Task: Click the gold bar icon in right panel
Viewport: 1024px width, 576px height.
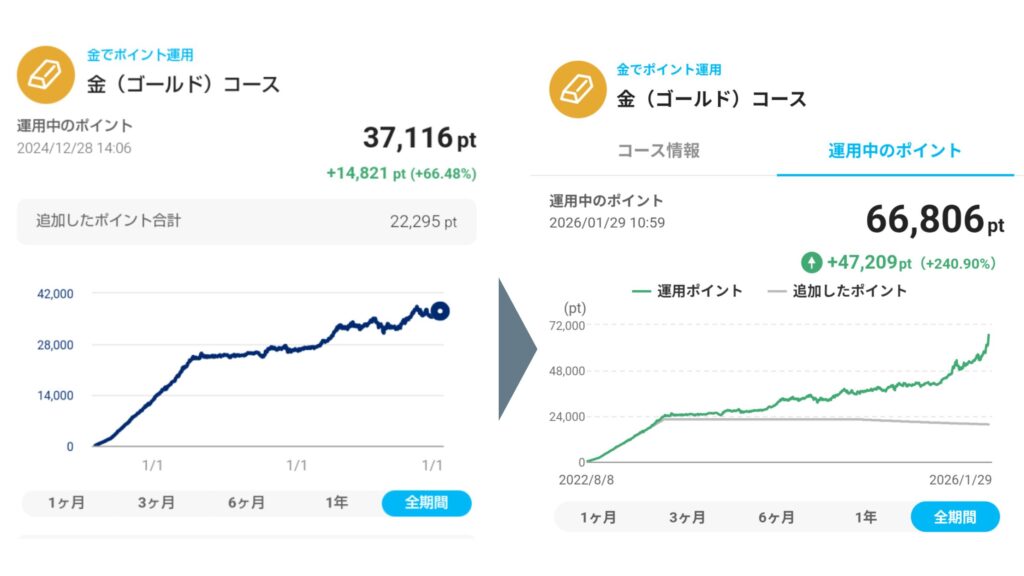Action: (577, 90)
